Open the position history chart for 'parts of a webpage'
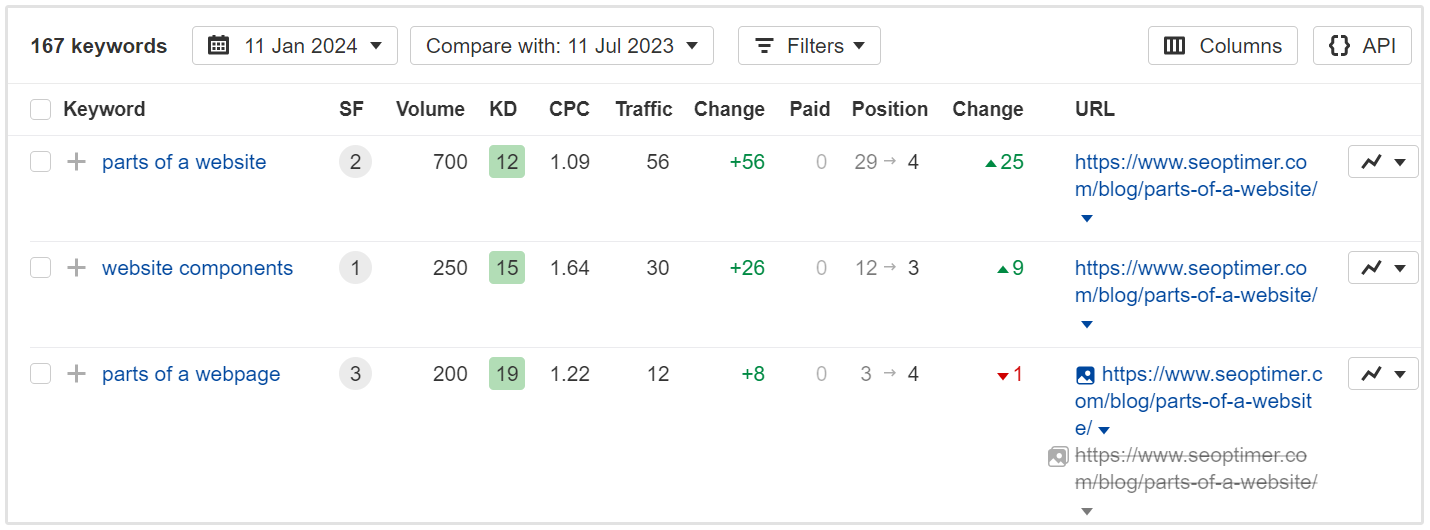 tap(1383, 373)
